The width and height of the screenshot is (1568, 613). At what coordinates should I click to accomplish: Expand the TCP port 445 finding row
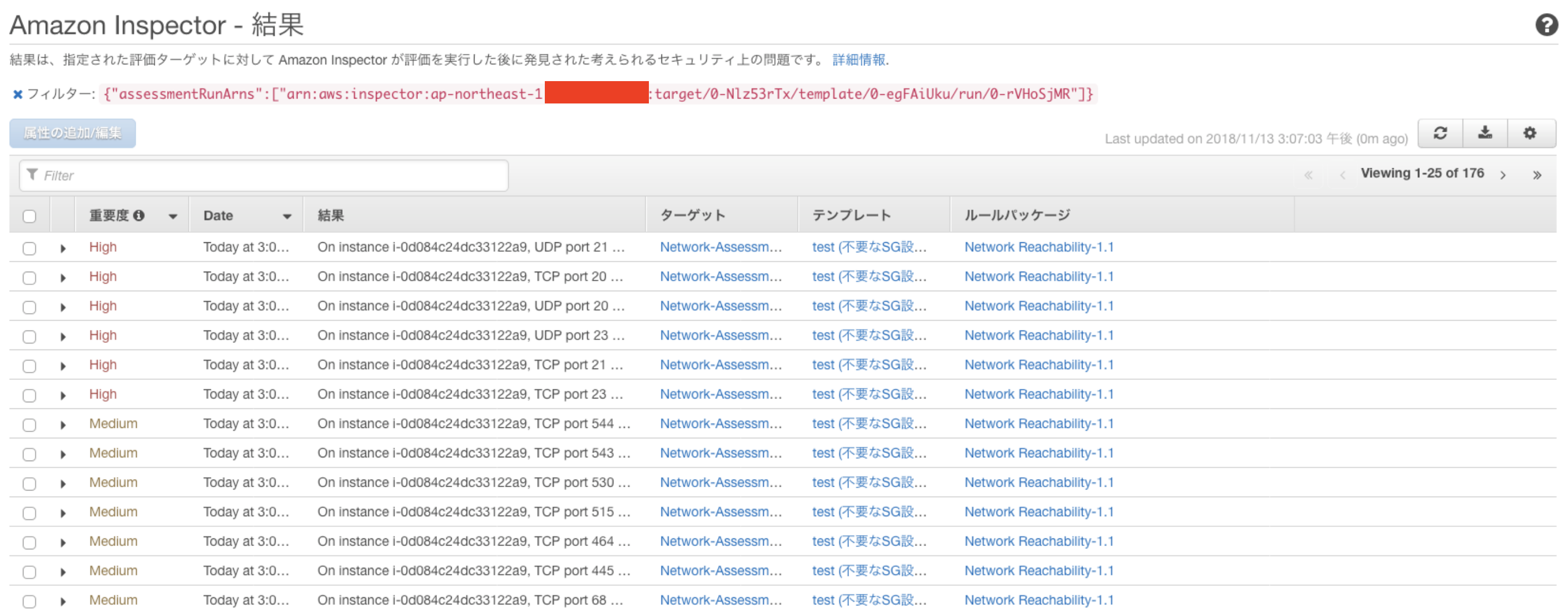pyautogui.click(x=63, y=572)
